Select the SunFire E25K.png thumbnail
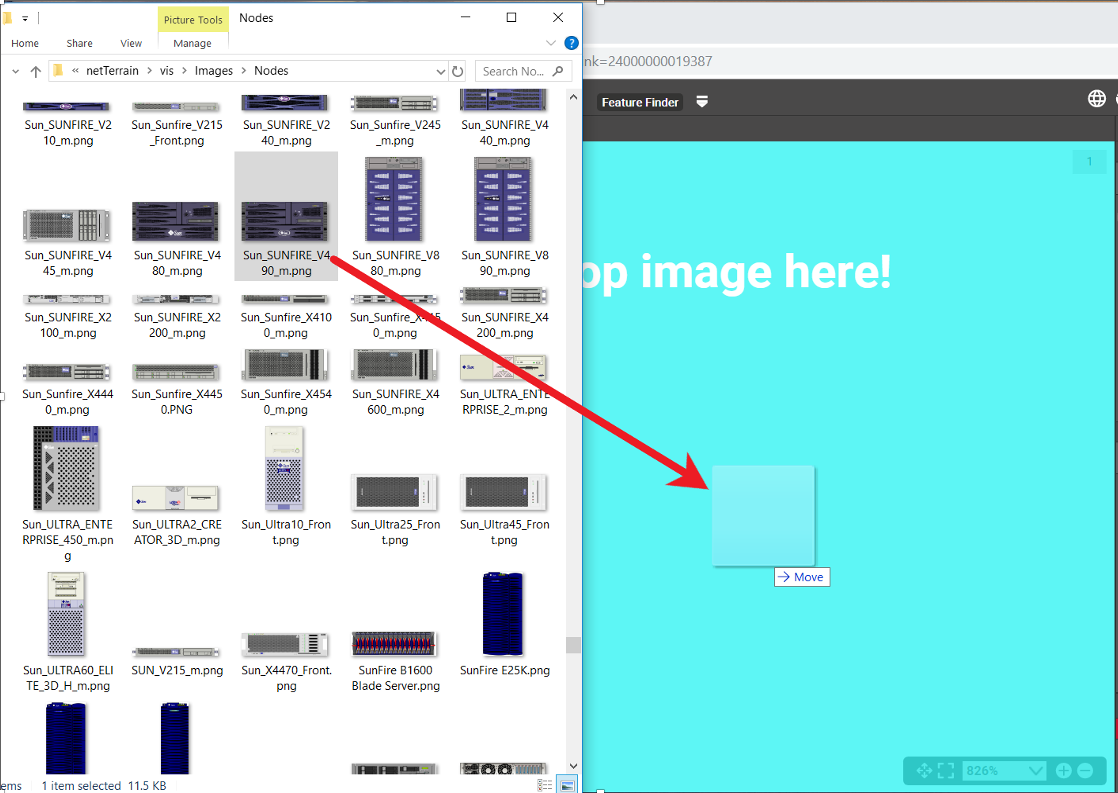1118x793 pixels. pyautogui.click(x=504, y=625)
